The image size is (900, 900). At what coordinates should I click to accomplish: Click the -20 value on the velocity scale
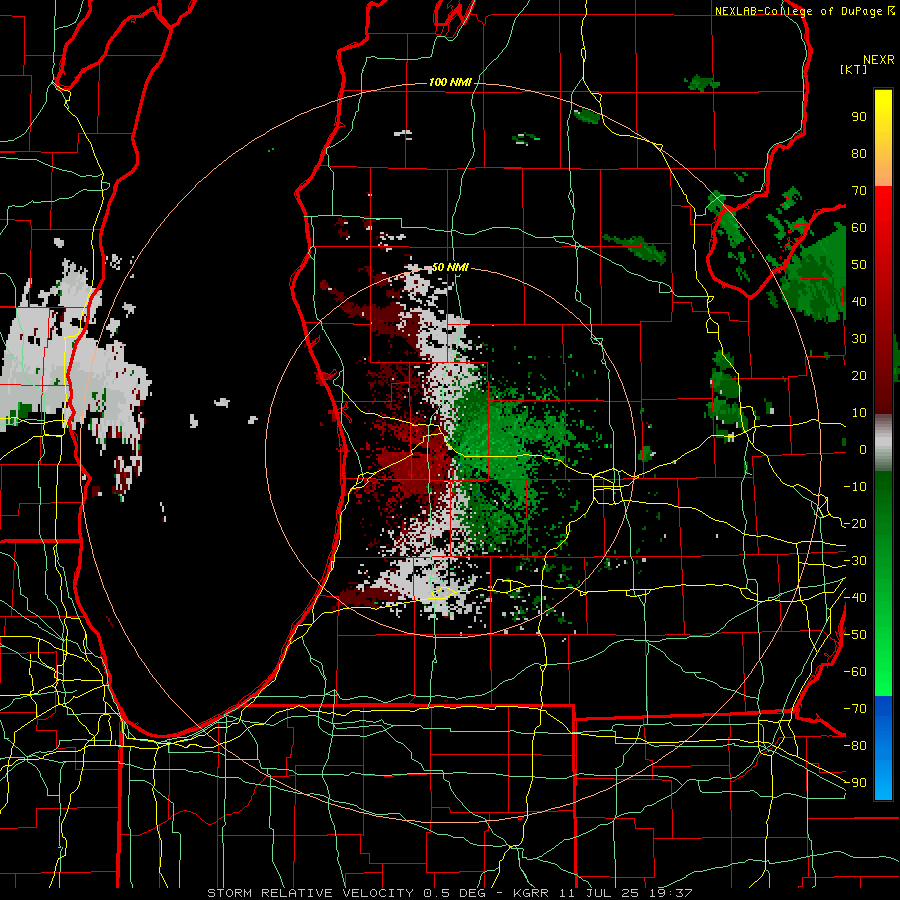pyautogui.click(x=855, y=524)
